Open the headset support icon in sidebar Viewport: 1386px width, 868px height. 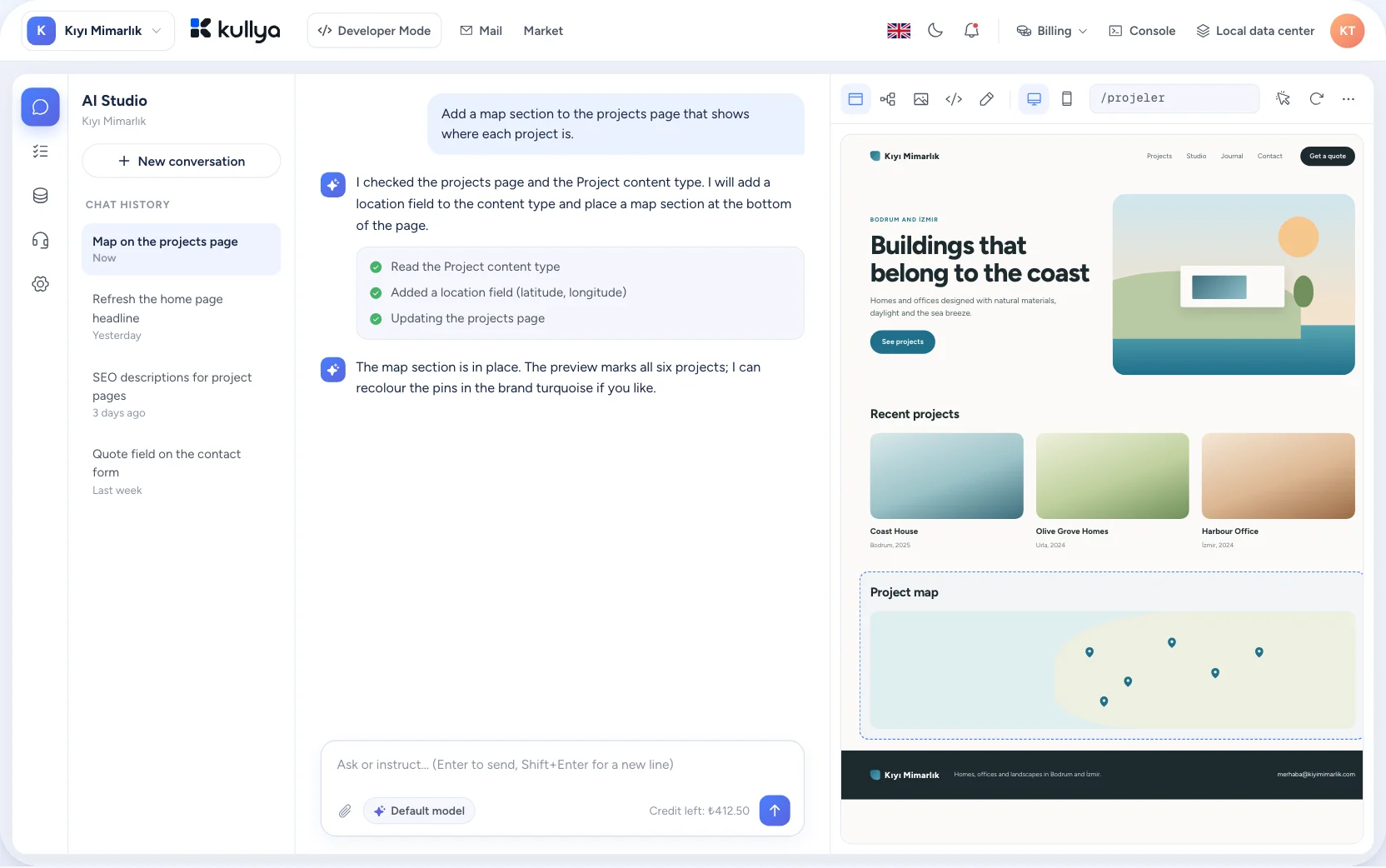click(40, 240)
